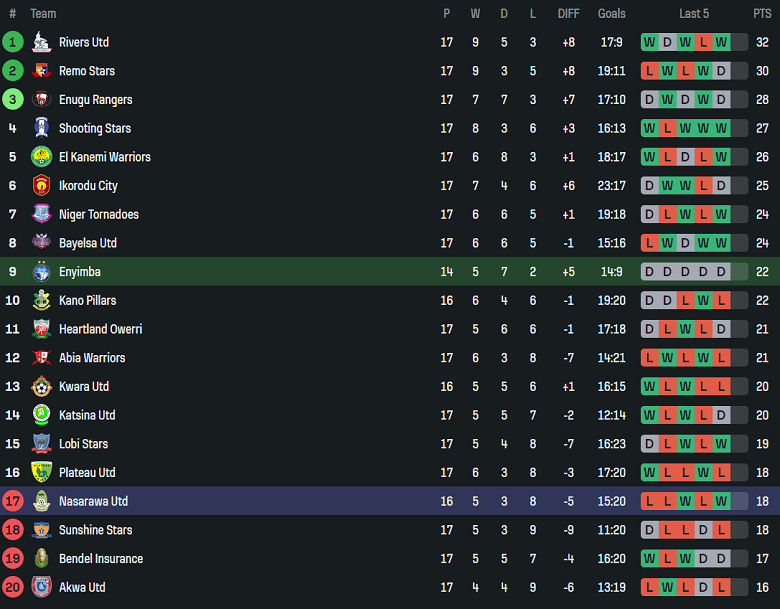780x609 pixels.
Task: Select Heartland Owerri team name
Action: pos(100,329)
